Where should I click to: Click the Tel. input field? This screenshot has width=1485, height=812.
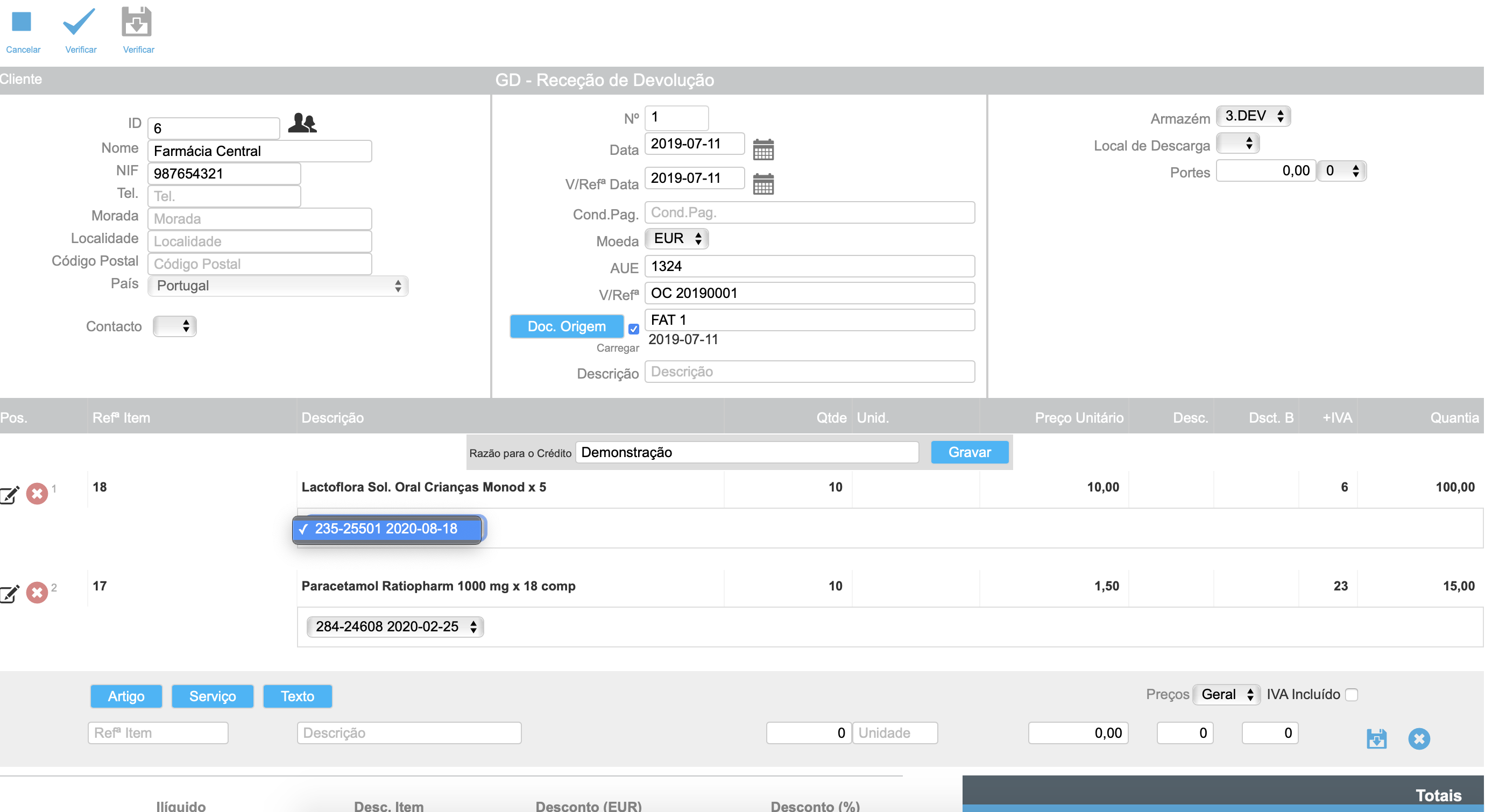click(224, 196)
